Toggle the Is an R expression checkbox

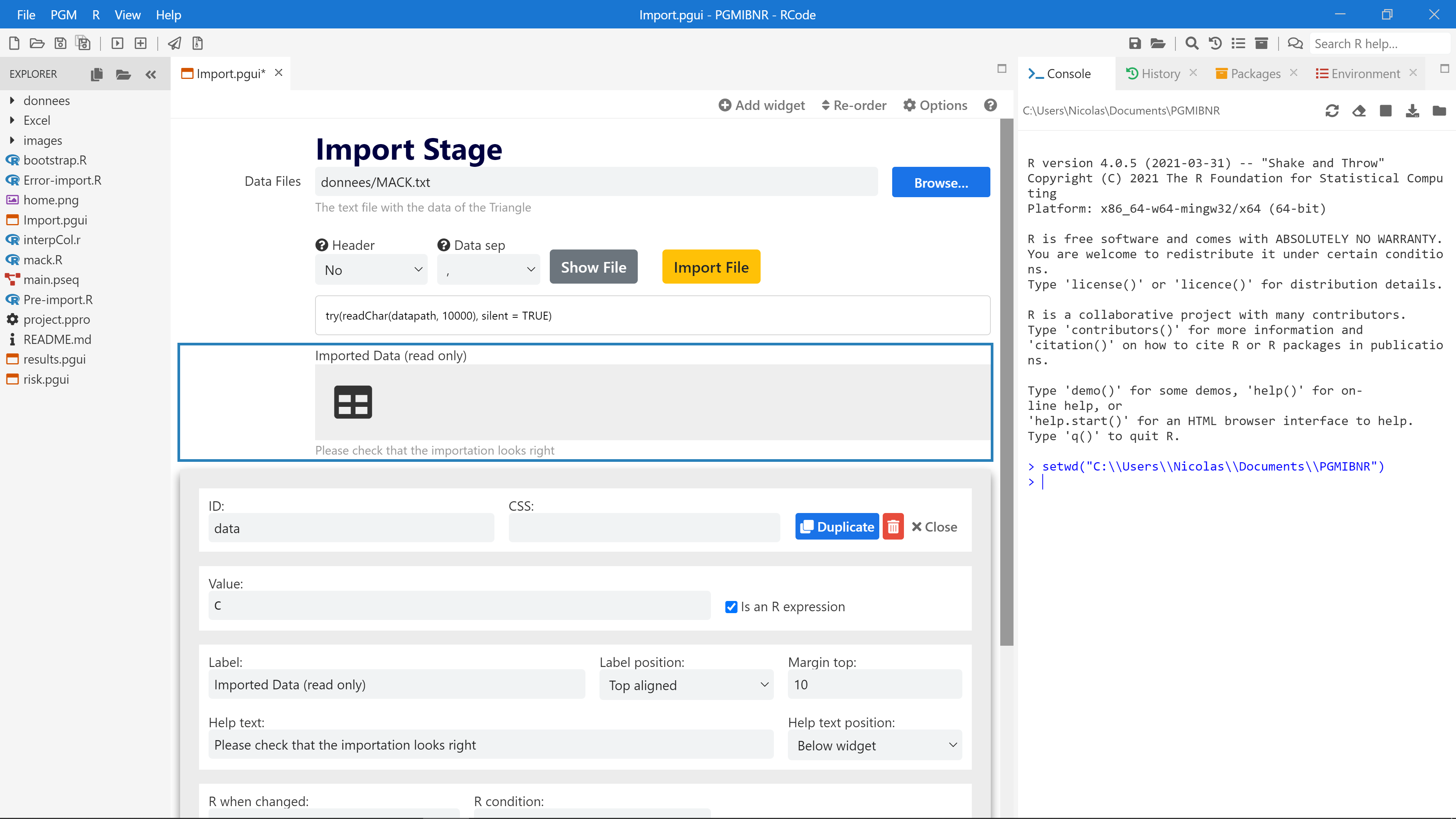(x=731, y=606)
